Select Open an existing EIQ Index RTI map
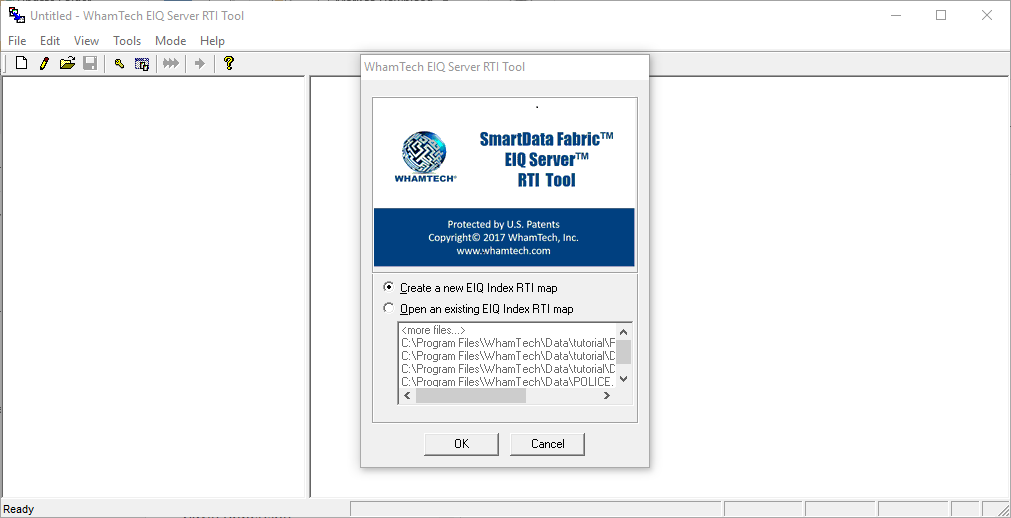 [478, 308]
